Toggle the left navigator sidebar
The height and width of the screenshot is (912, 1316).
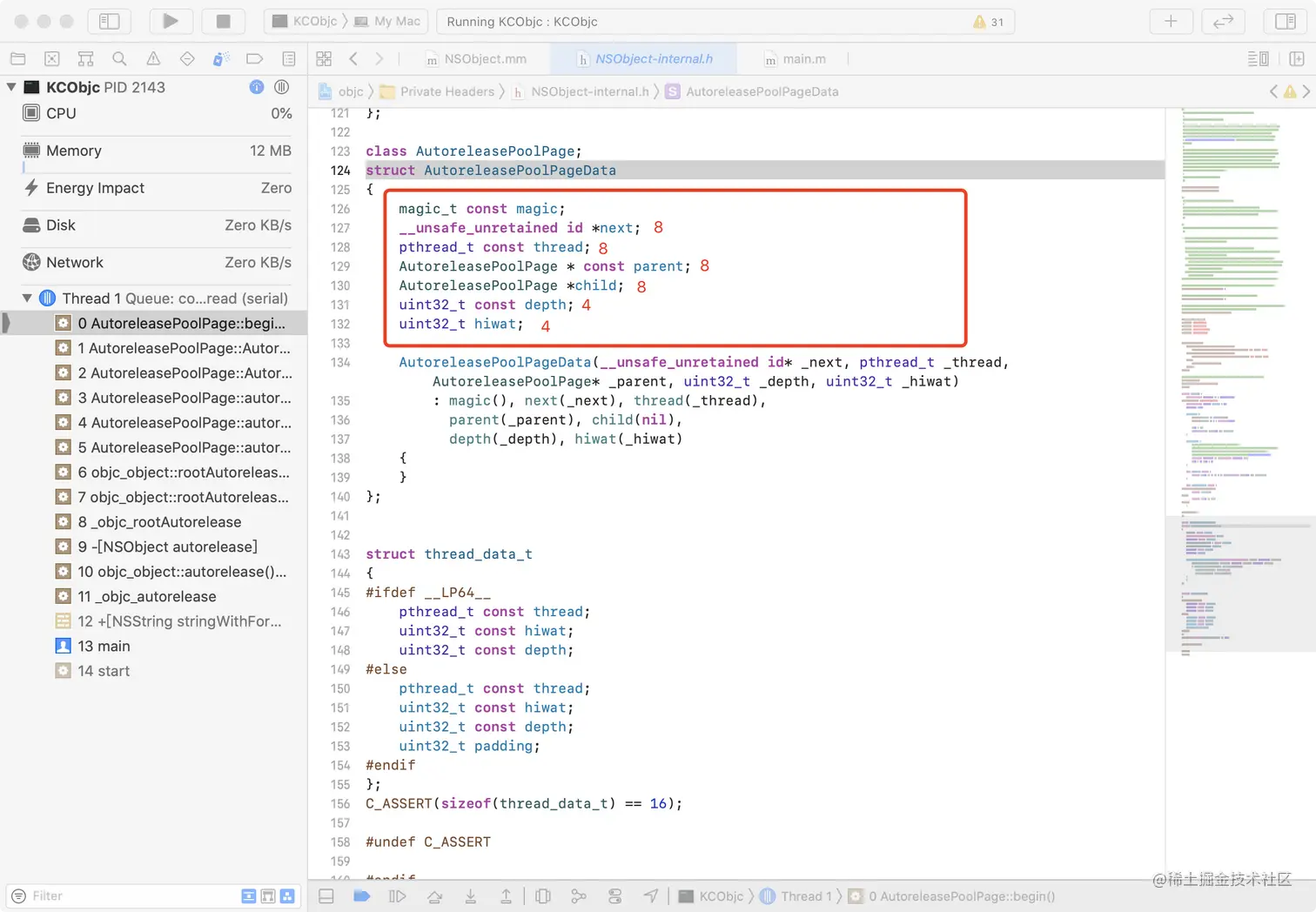coord(109,21)
